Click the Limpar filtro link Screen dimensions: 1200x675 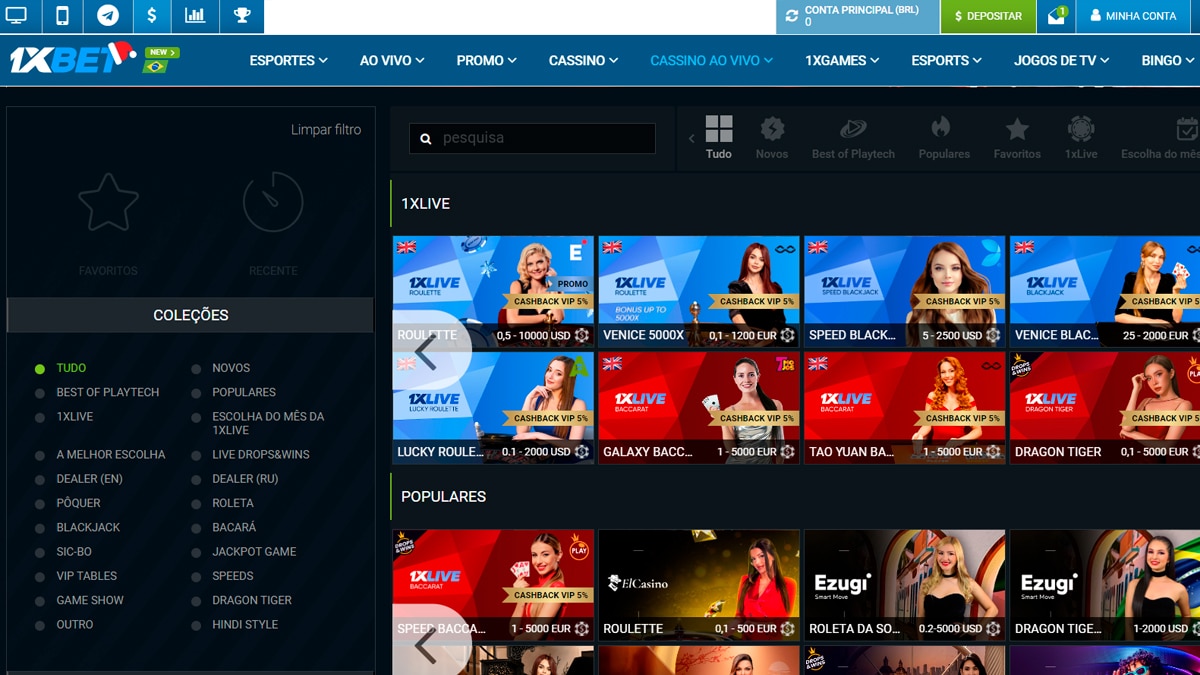326,129
